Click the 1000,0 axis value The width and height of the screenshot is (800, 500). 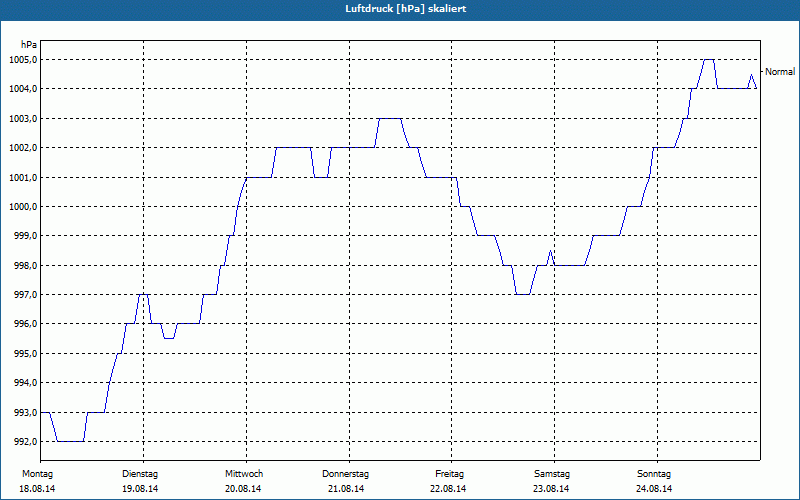pyautogui.click(x=22, y=207)
